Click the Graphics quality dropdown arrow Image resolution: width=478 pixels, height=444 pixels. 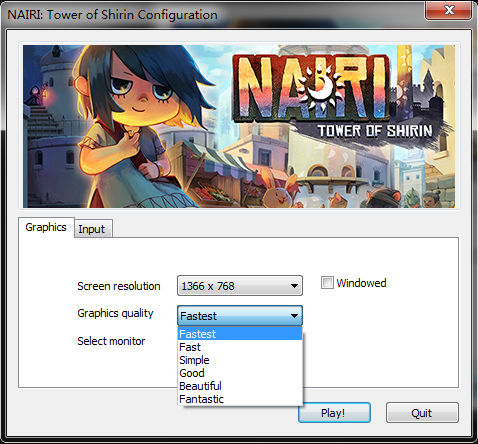pos(294,315)
